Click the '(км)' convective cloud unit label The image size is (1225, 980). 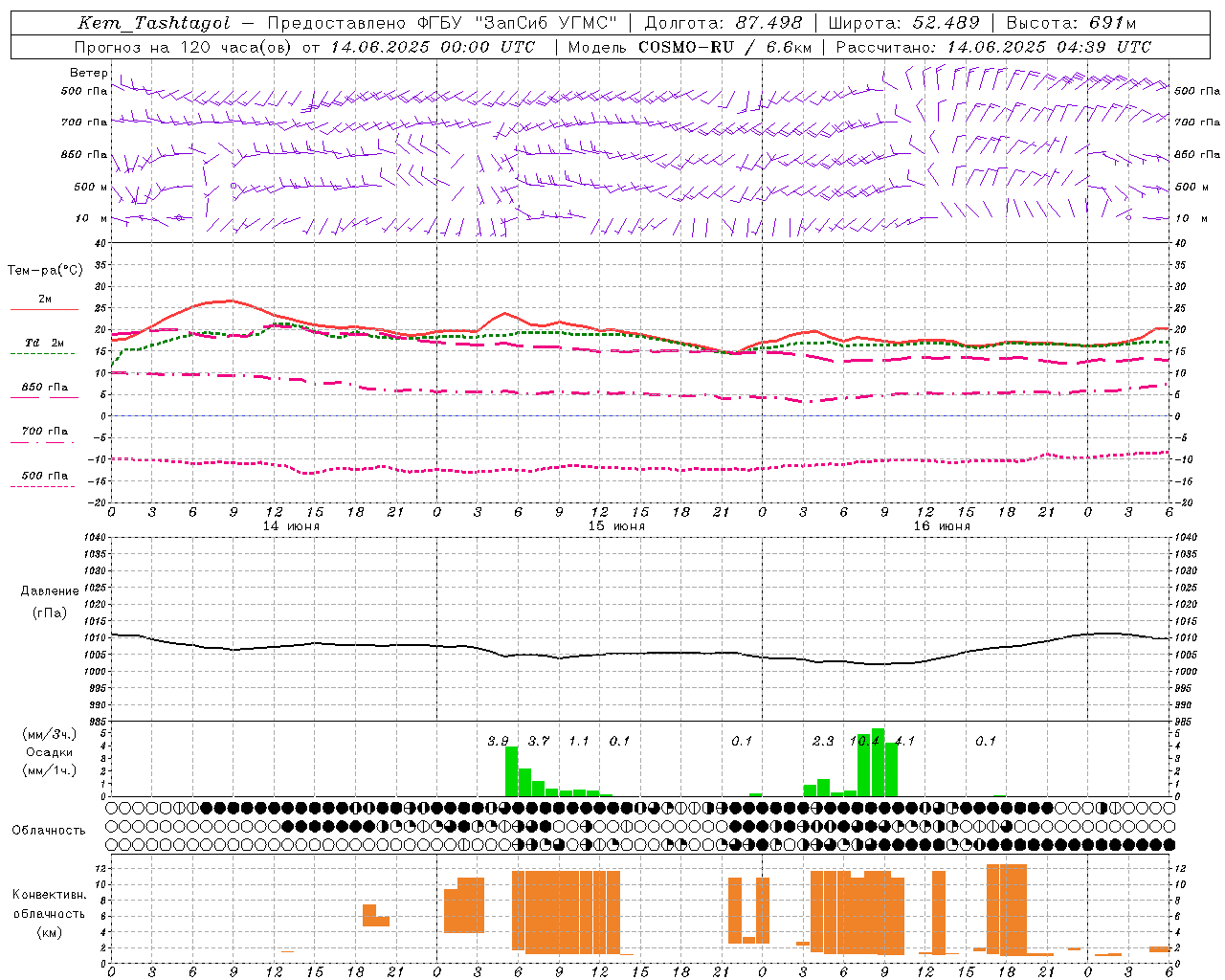[49, 932]
